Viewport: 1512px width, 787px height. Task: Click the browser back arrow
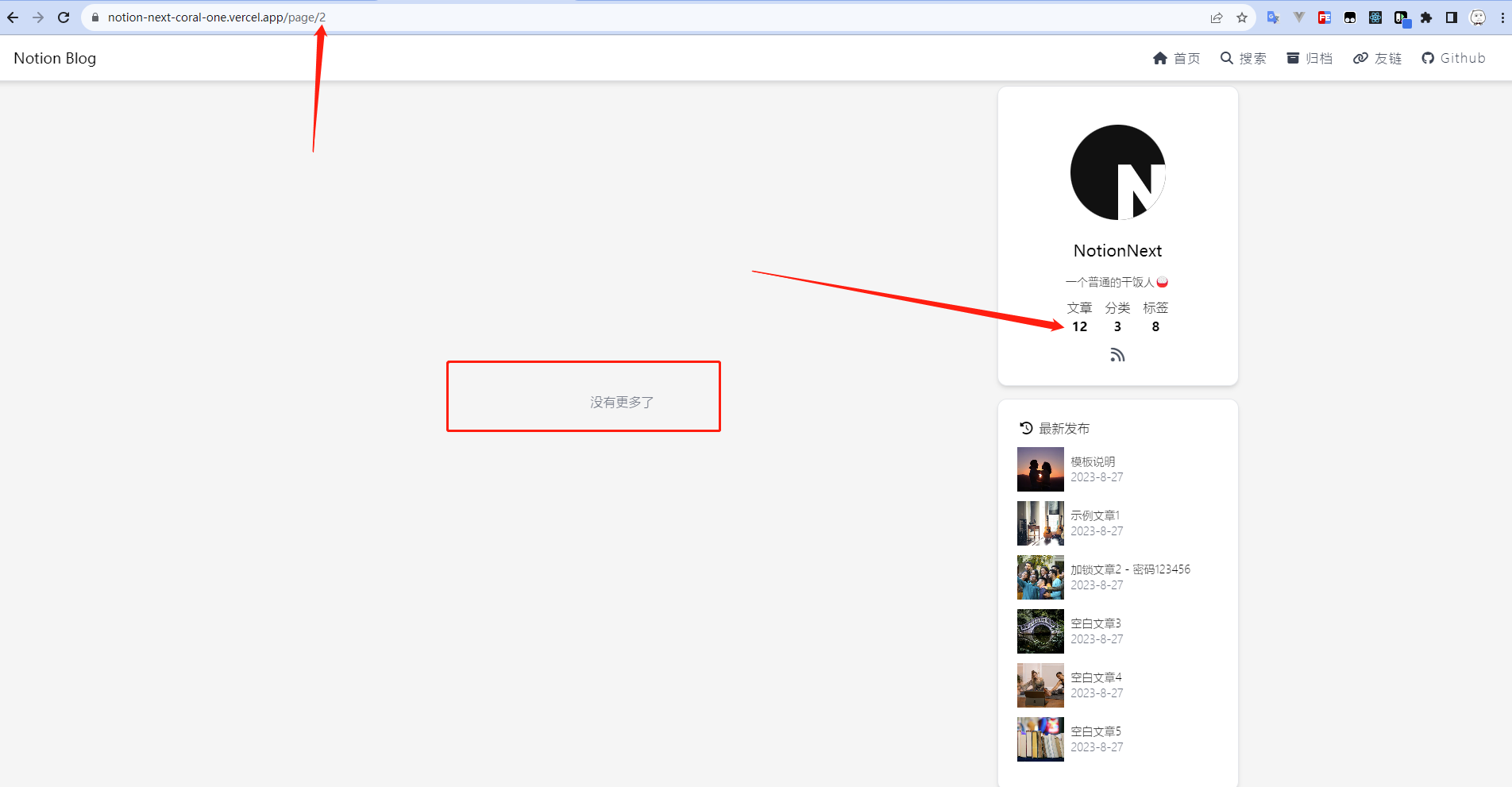(13, 17)
